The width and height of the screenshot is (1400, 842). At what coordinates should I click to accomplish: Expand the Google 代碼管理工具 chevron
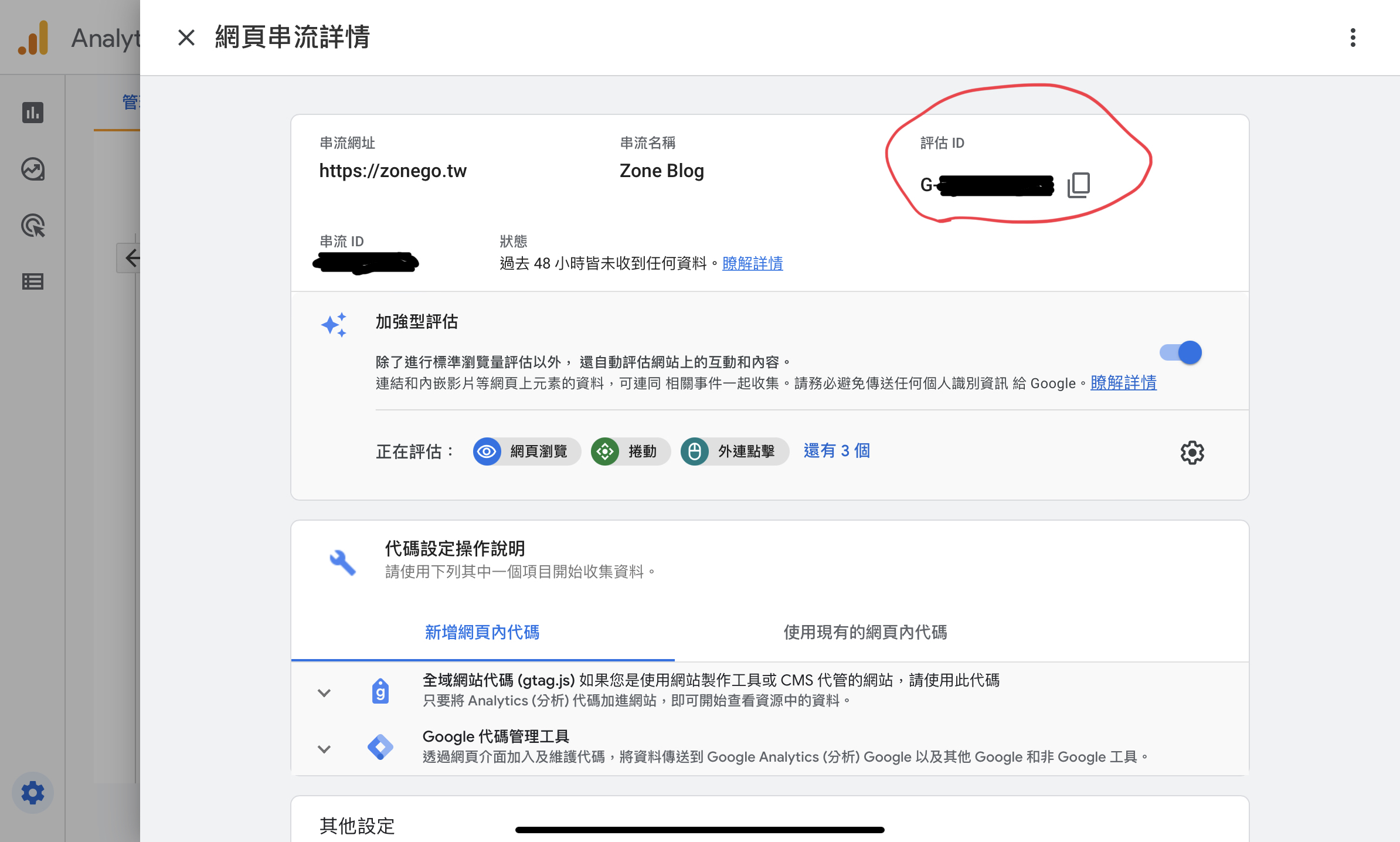click(x=324, y=749)
